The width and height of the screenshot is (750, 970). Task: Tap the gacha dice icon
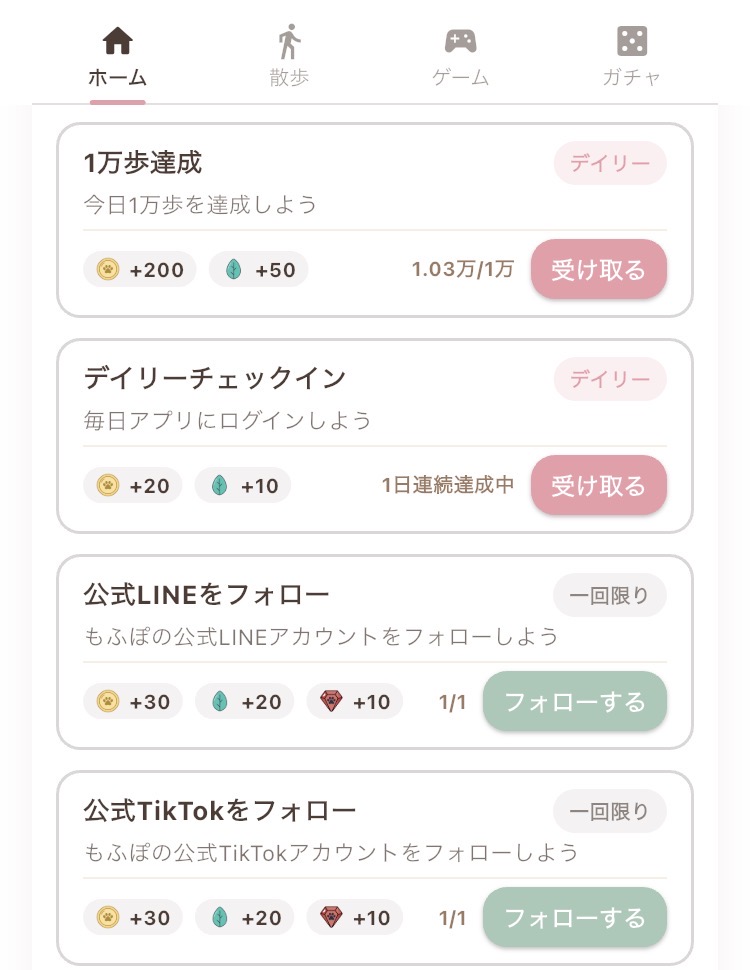[x=632, y=41]
